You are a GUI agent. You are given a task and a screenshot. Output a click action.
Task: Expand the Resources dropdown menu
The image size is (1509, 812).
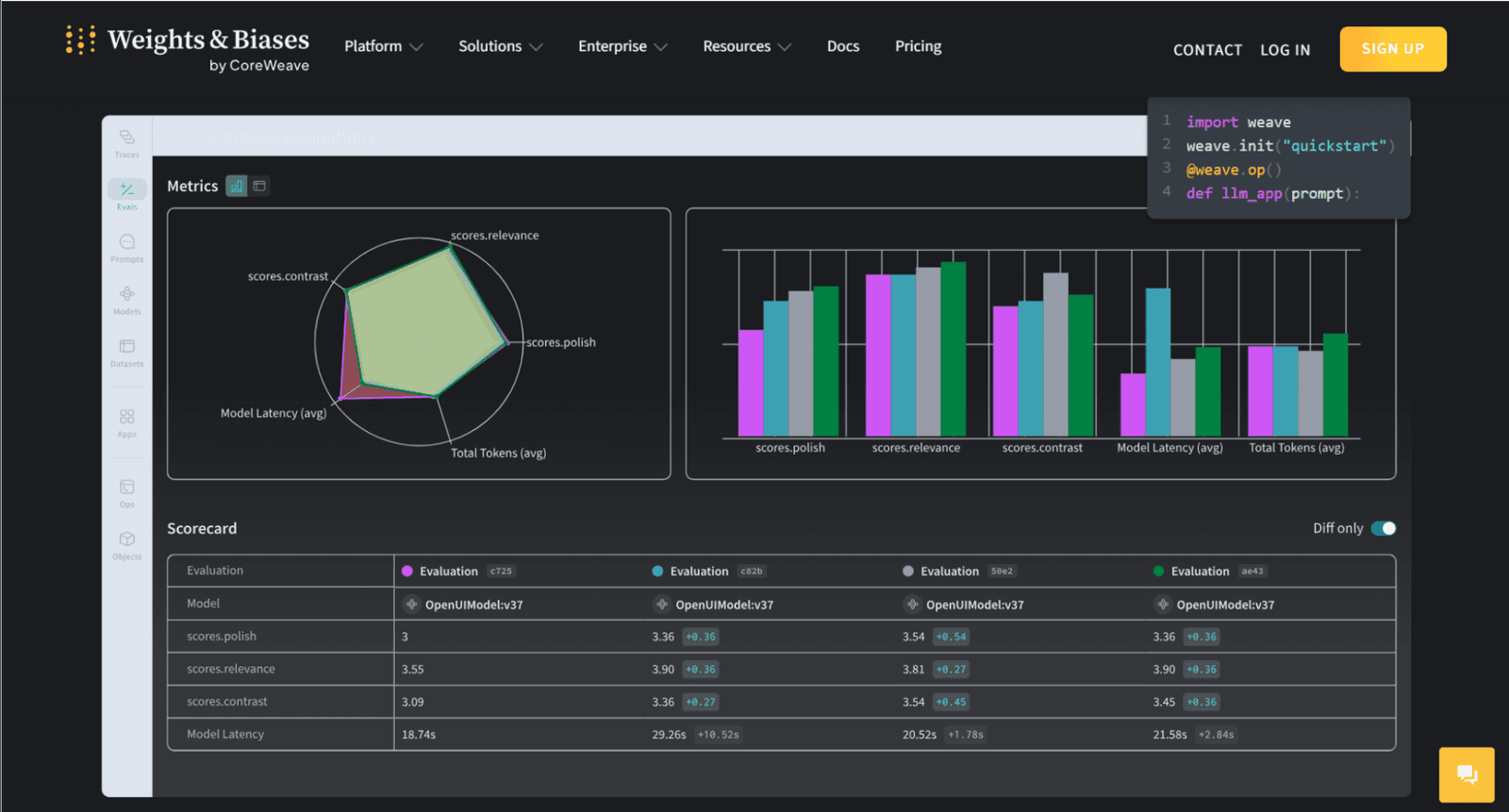coord(746,46)
